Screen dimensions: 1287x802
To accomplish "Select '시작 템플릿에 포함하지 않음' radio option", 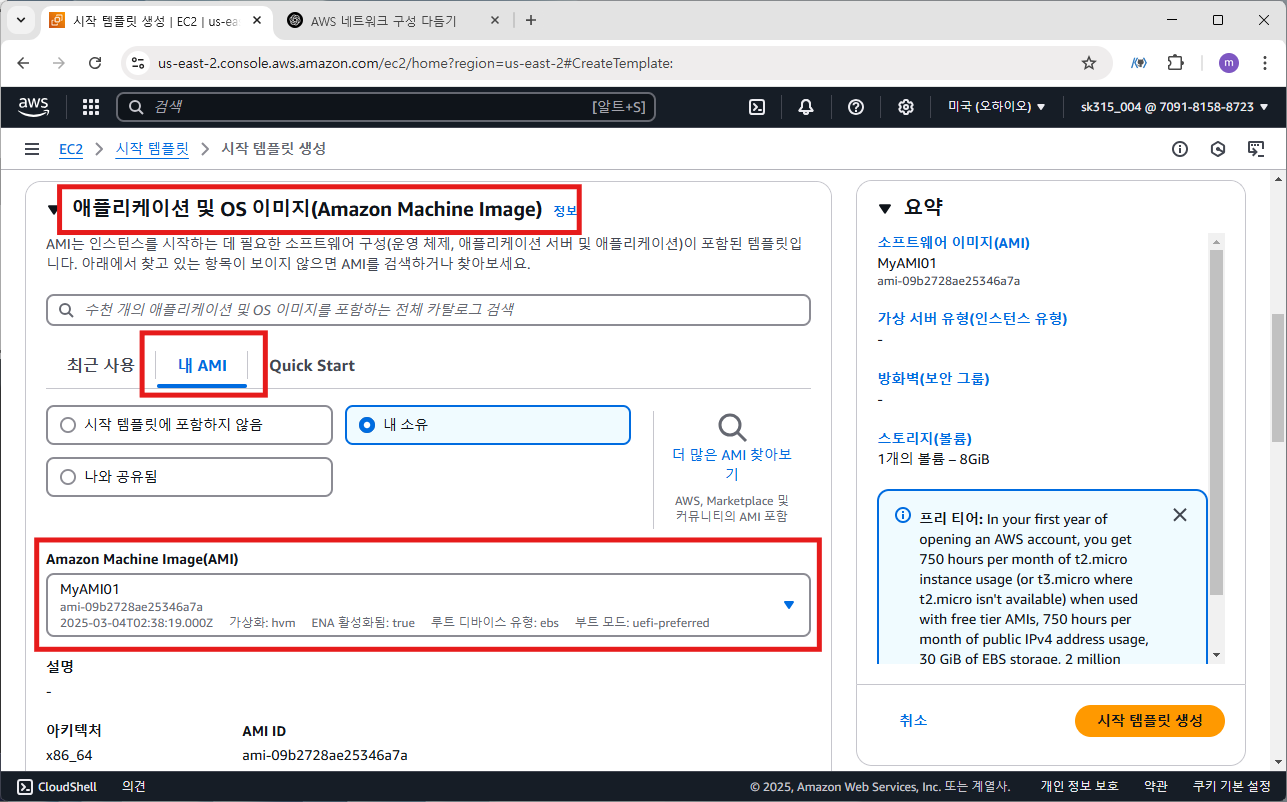I will click(189, 425).
